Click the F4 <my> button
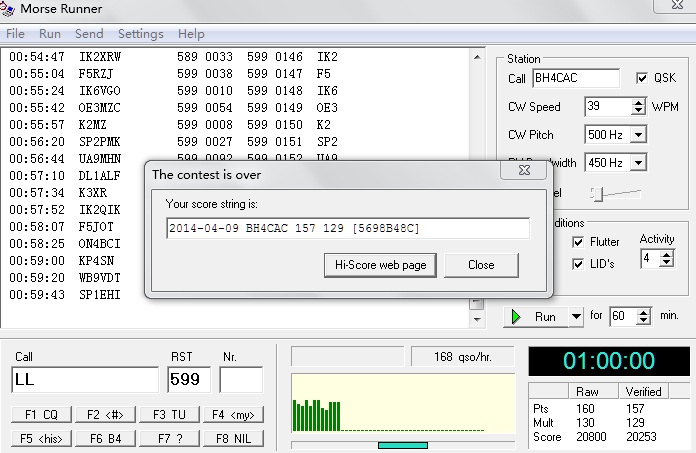 pyautogui.click(x=233, y=415)
